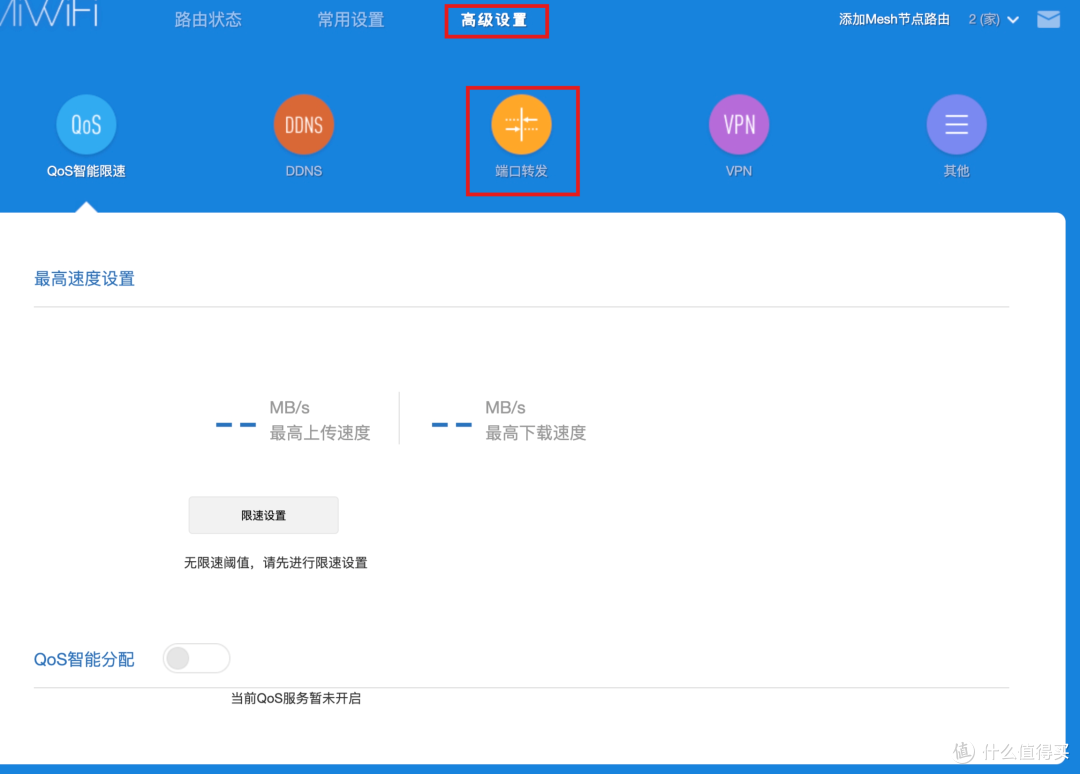Select the QoS智能限速 circular icon
The width and height of the screenshot is (1080, 774).
[86, 124]
